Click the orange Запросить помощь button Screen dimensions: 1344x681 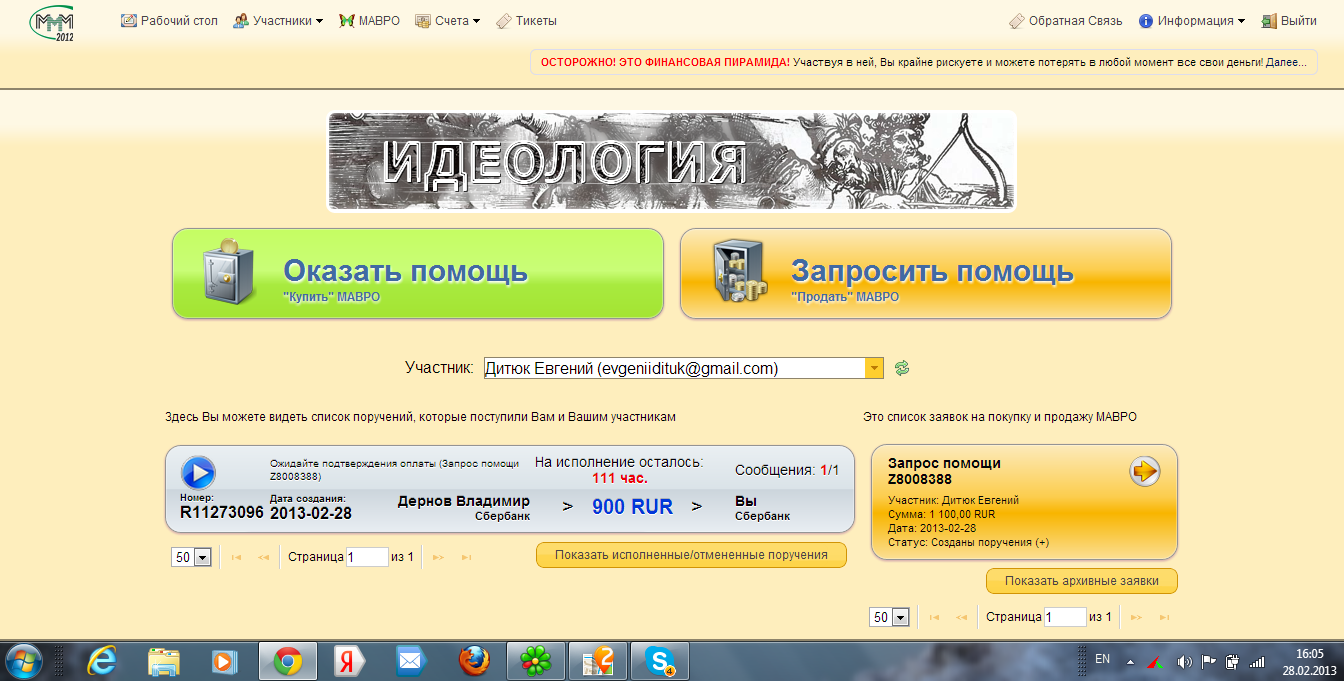(926, 274)
